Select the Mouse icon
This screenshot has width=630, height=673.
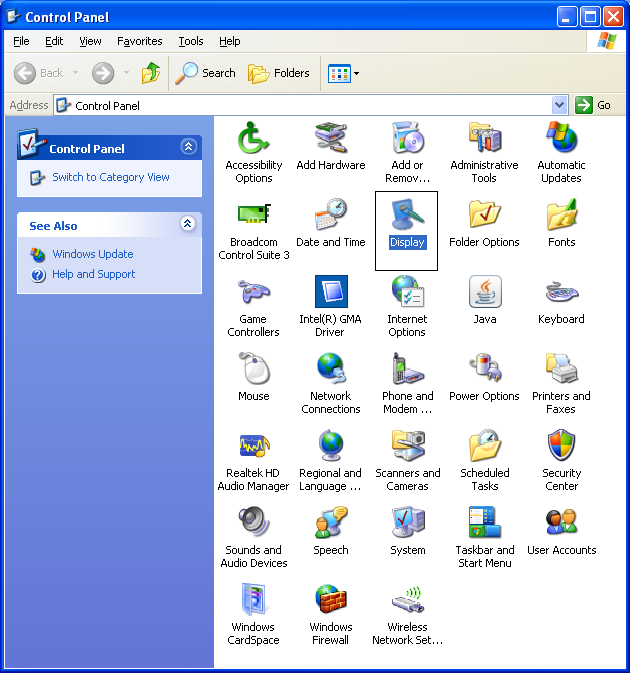tap(253, 368)
